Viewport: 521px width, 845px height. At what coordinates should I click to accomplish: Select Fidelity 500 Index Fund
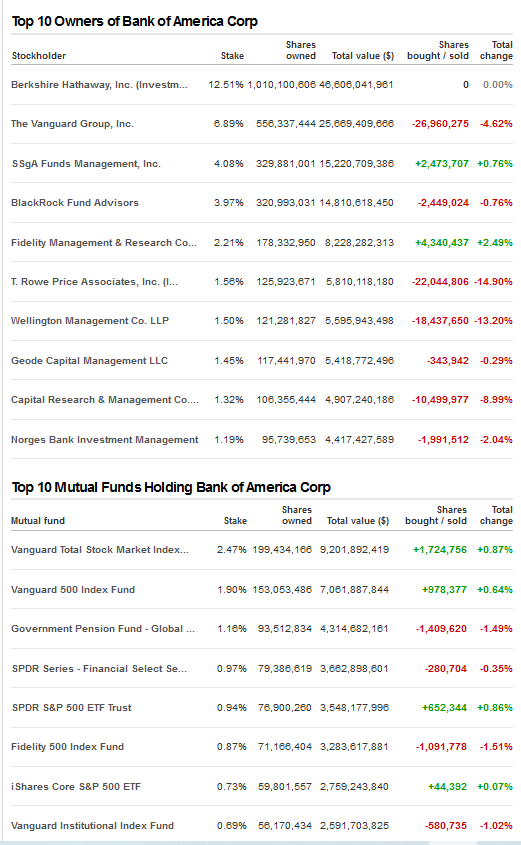point(67,746)
